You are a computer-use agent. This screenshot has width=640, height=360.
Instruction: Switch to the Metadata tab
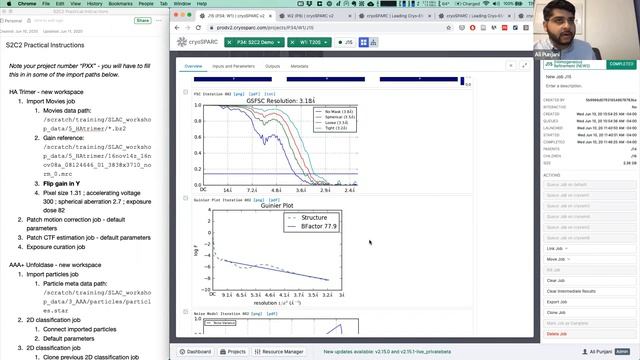click(299, 66)
